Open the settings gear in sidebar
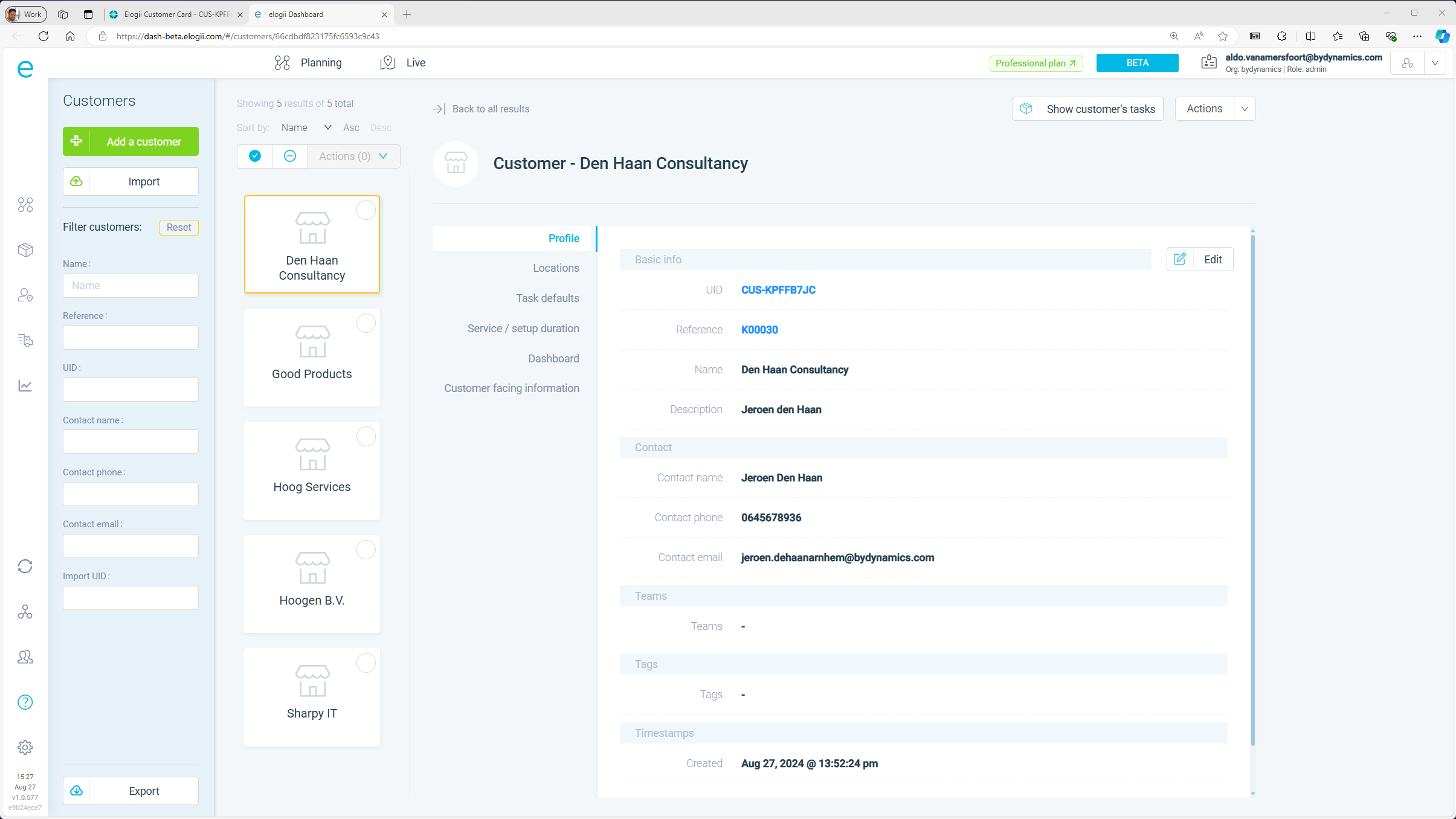This screenshot has width=1456, height=819. (25, 747)
